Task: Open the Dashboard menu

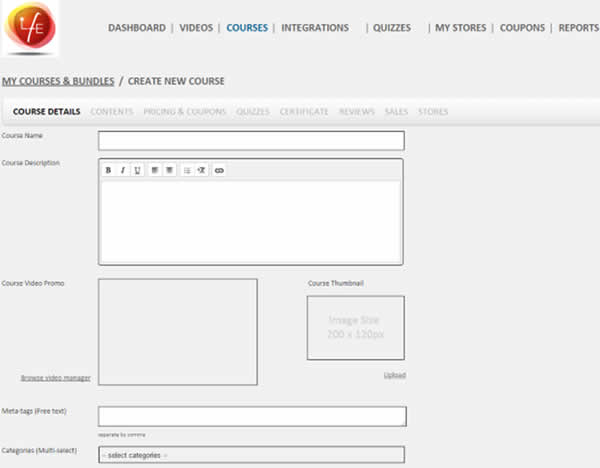Action: 137,28
